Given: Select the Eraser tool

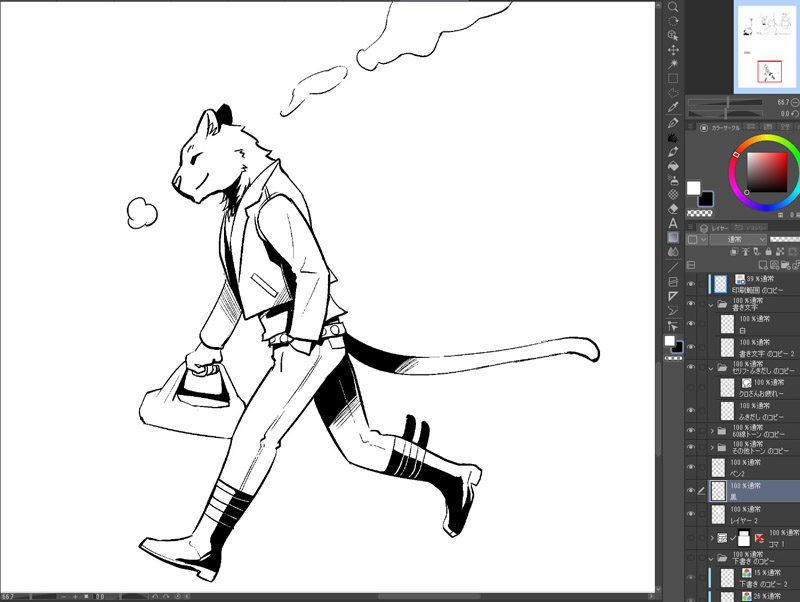Looking at the screenshot, I should pyautogui.click(x=673, y=209).
